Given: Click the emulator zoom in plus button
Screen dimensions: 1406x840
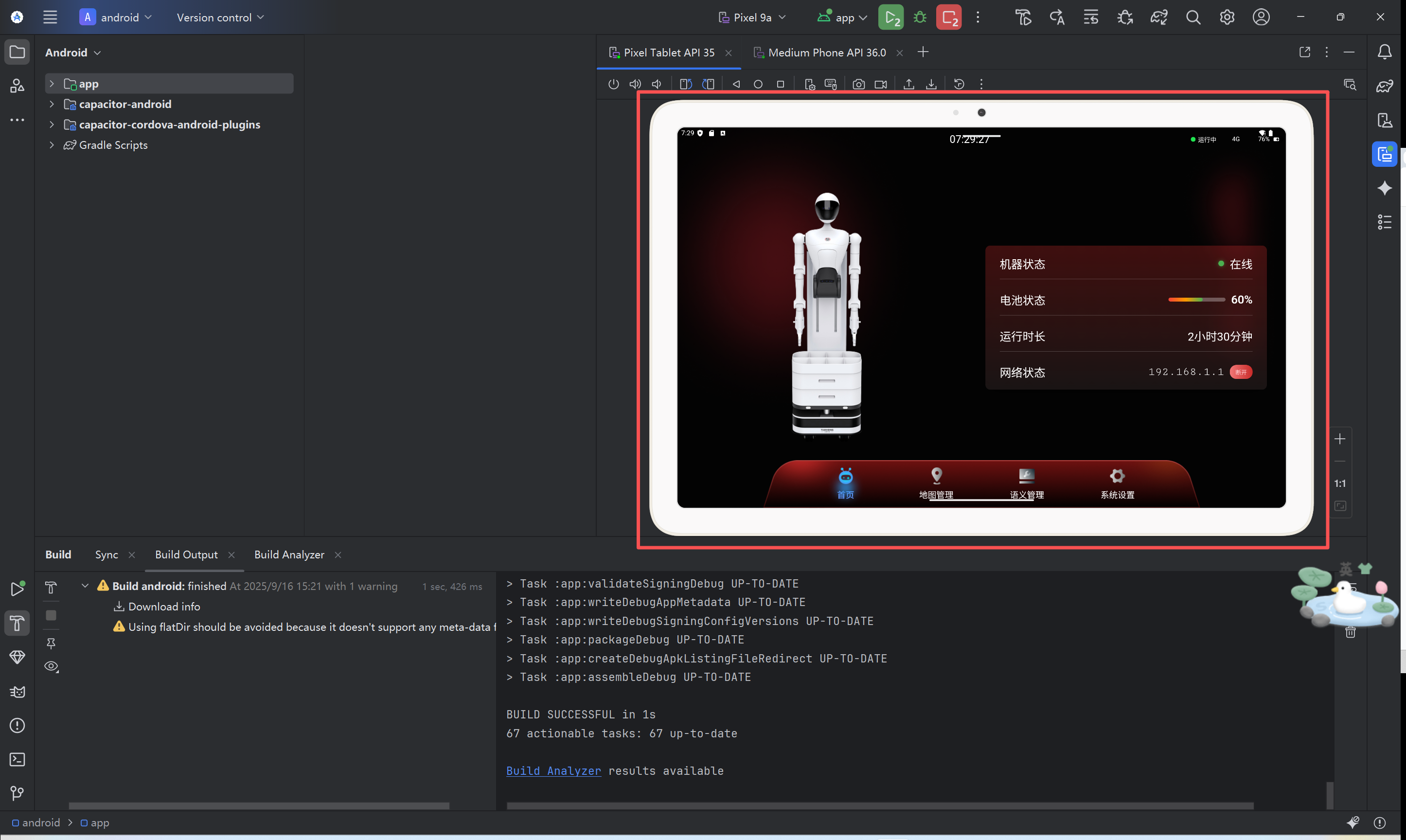Looking at the screenshot, I should coord(1339,439).
